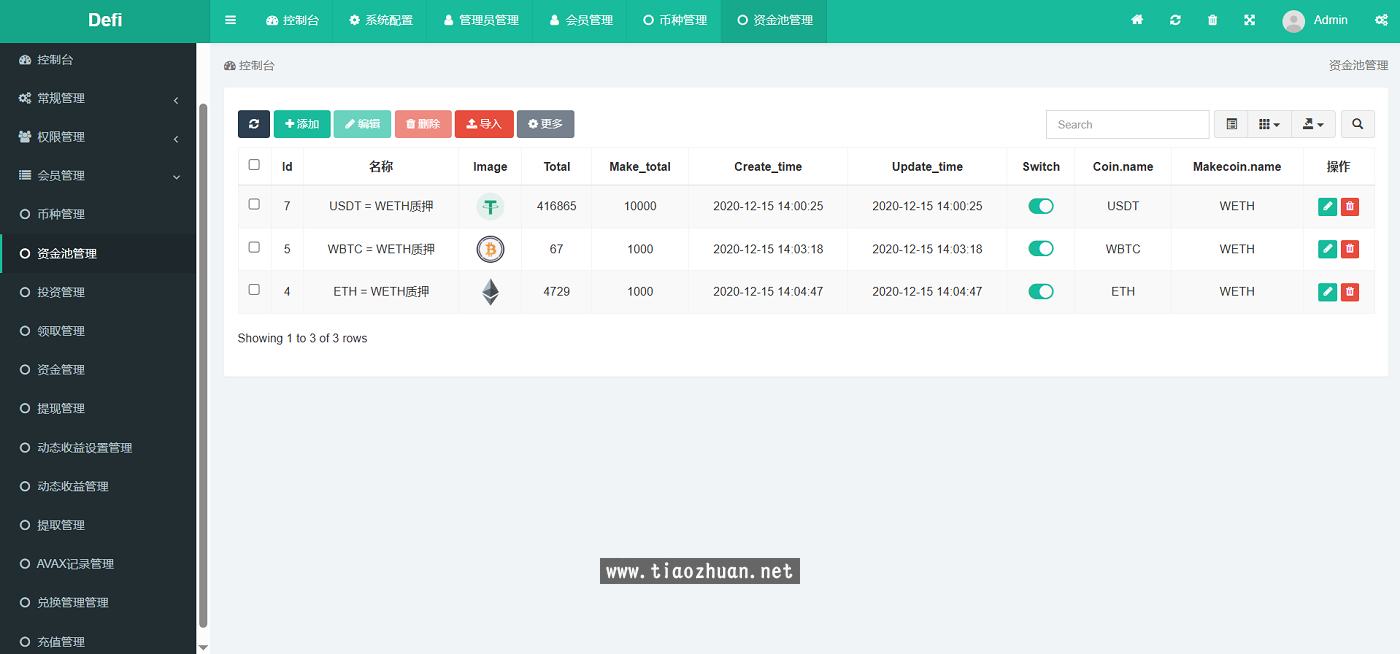This screenshot has height=654, width=1400.
Task: Open the export dropdown button
Action: (x=1313, y=124)
